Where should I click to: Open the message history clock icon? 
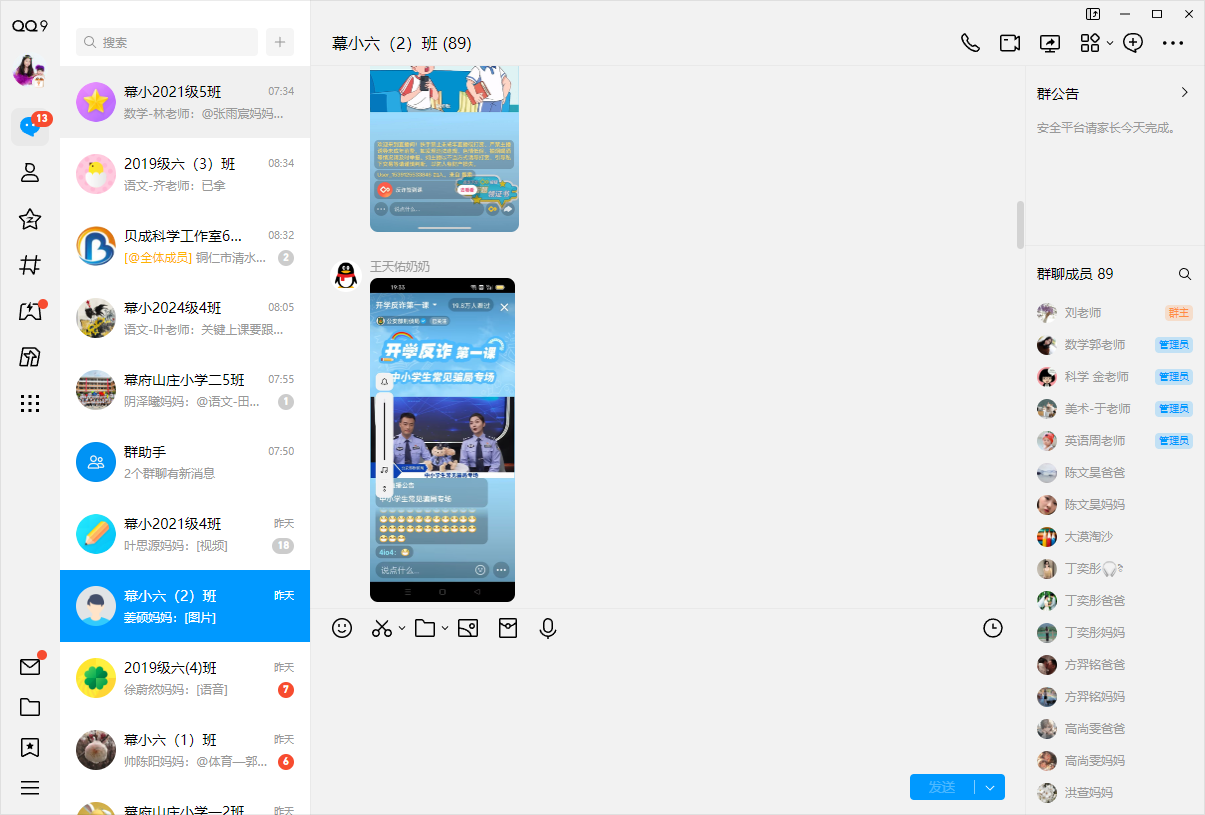pos(993,628)
